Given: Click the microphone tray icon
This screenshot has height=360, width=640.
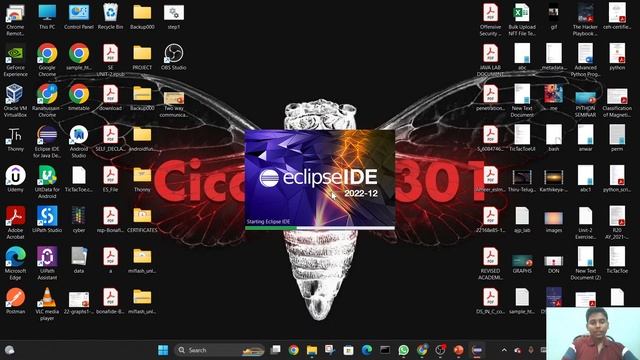Looking at the screenshot, I should pos(531,350).
